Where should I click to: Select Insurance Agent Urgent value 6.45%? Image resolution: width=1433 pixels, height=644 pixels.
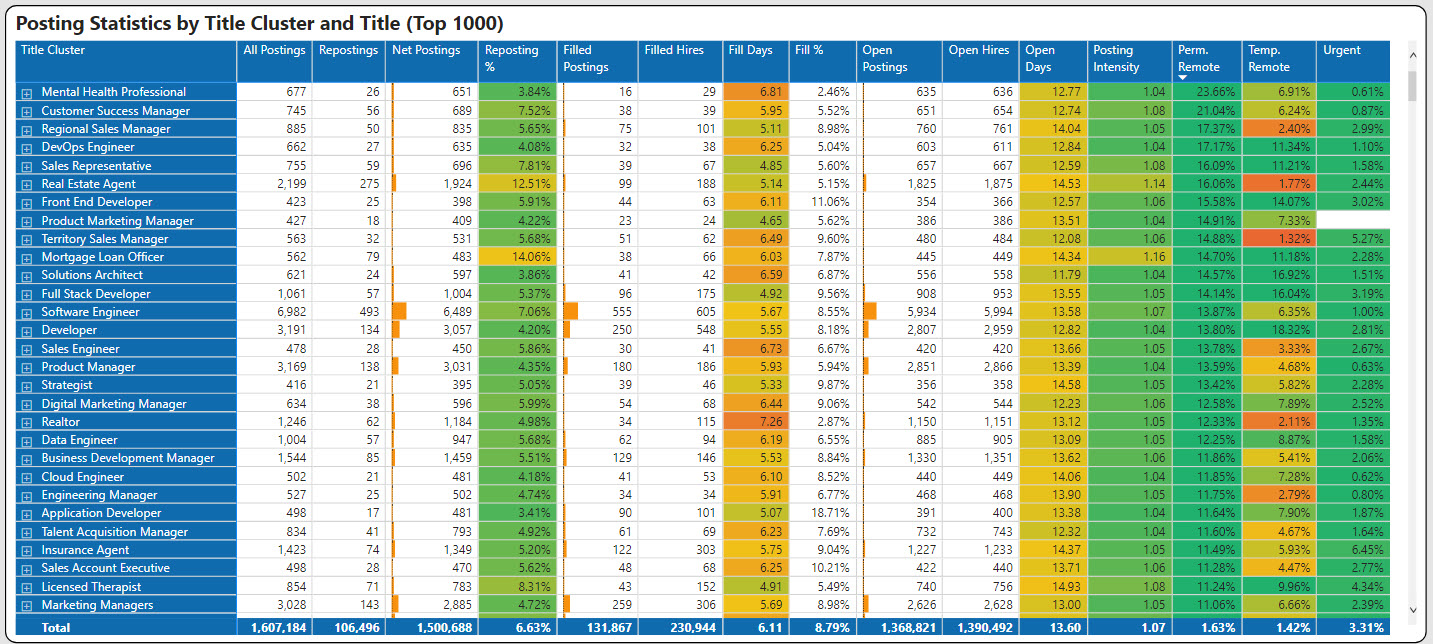[1353, 550]
